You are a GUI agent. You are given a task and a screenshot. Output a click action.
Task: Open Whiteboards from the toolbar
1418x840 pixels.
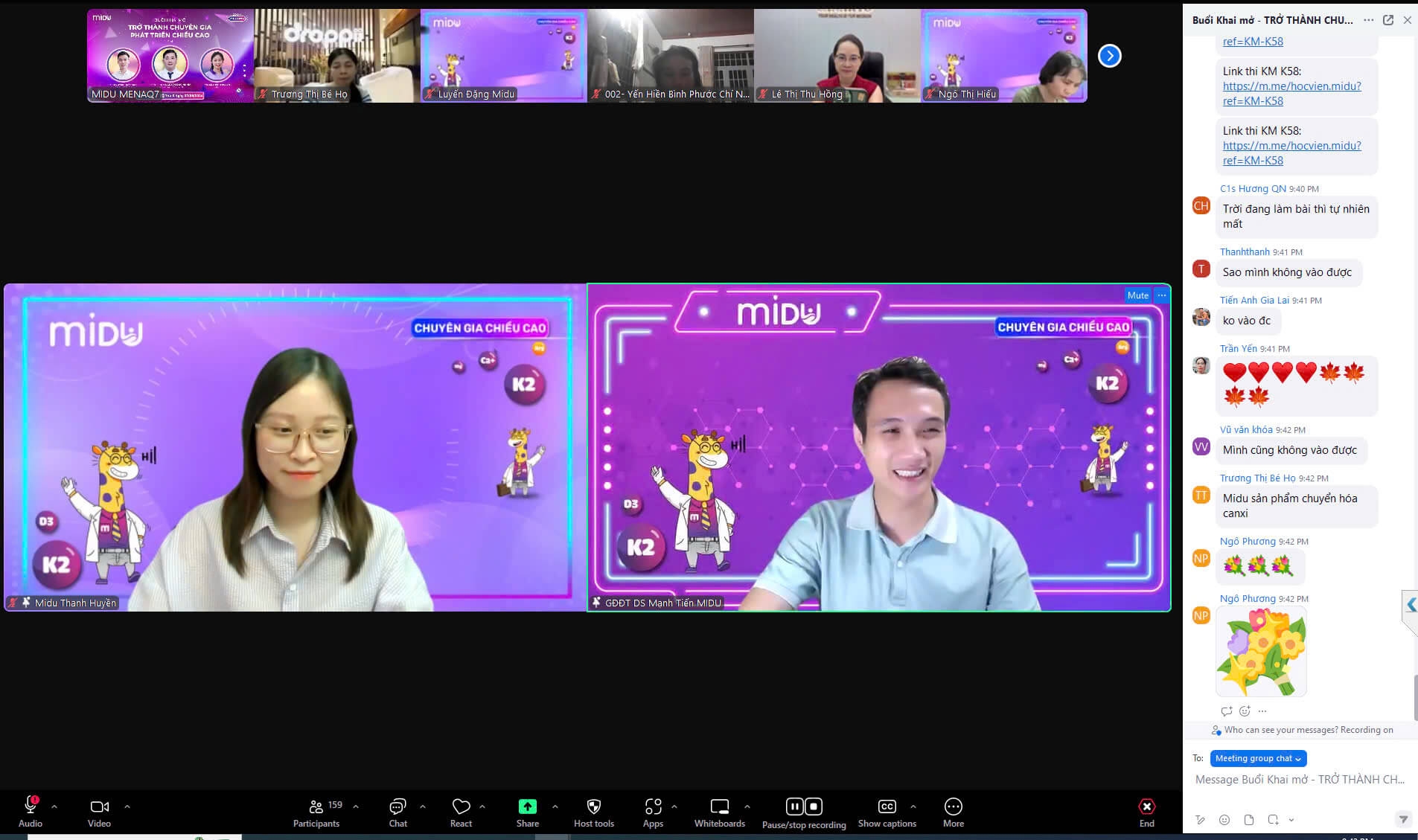click(720, 812)
